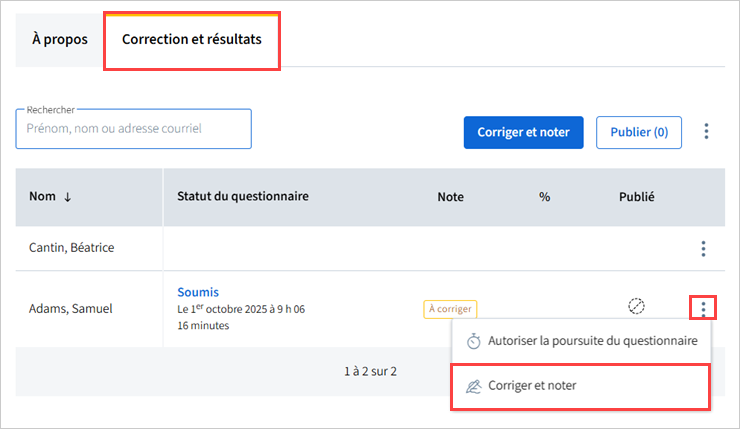Switch to the À propos tab
This screenshot has height=429, width=740.
59,40
